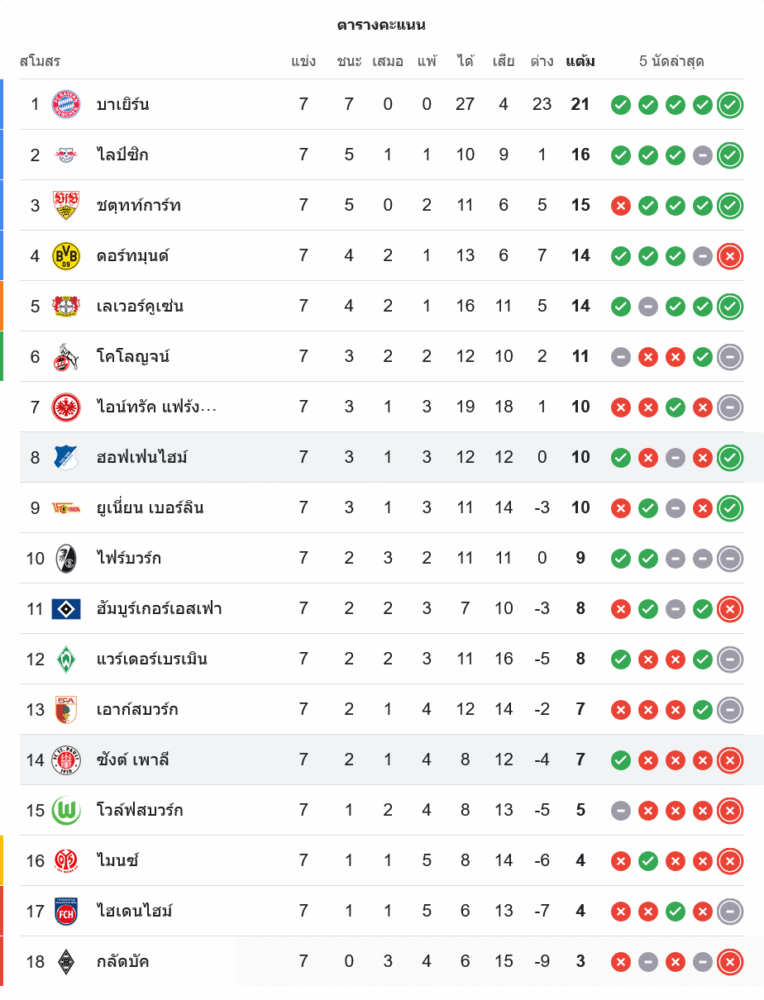The height and width of the screenshot is (1000, 764).
Task: Click Stuttgart's first red loss indicator
Action: click(x=621, y=205)
